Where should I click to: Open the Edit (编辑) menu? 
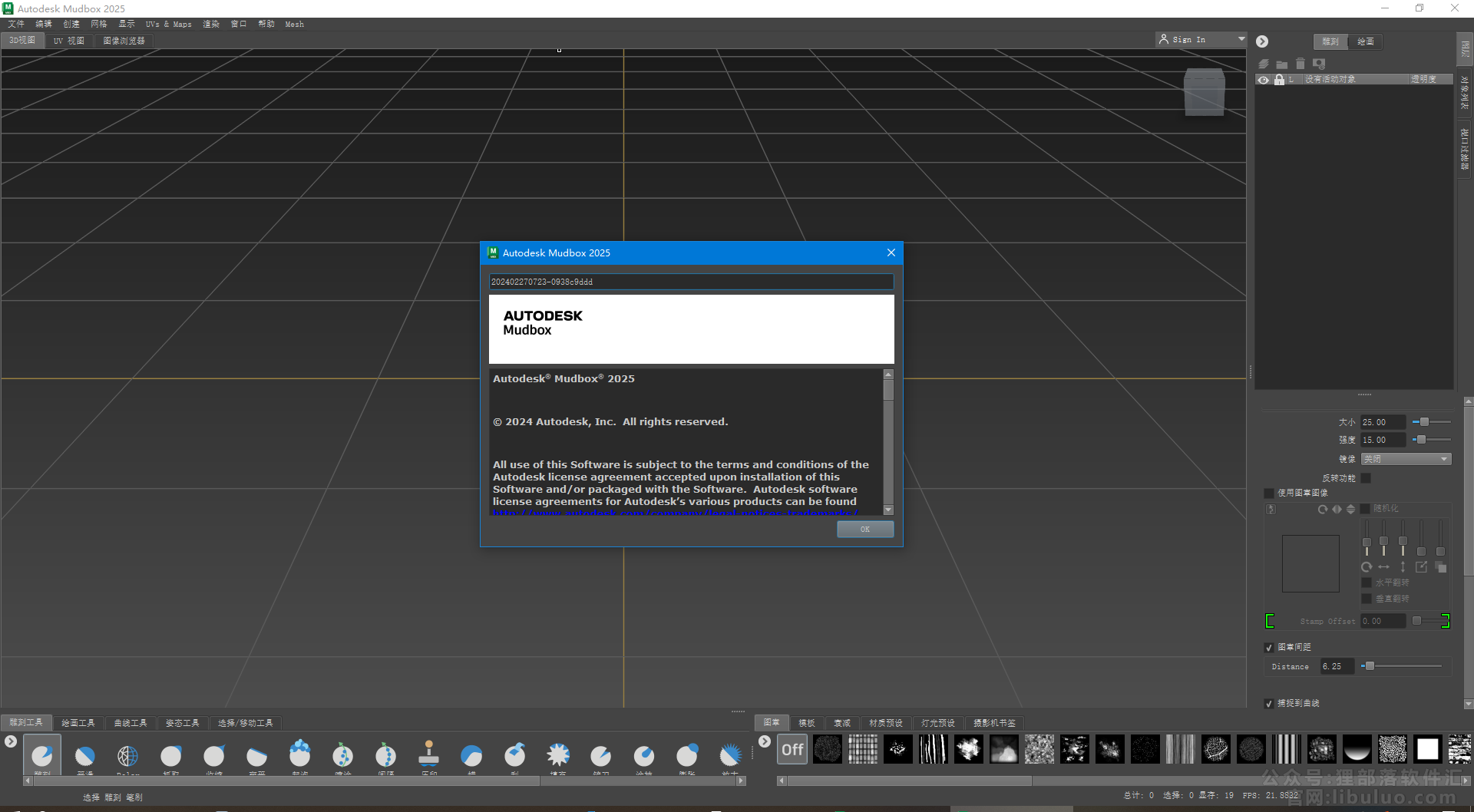coord(44,24)
